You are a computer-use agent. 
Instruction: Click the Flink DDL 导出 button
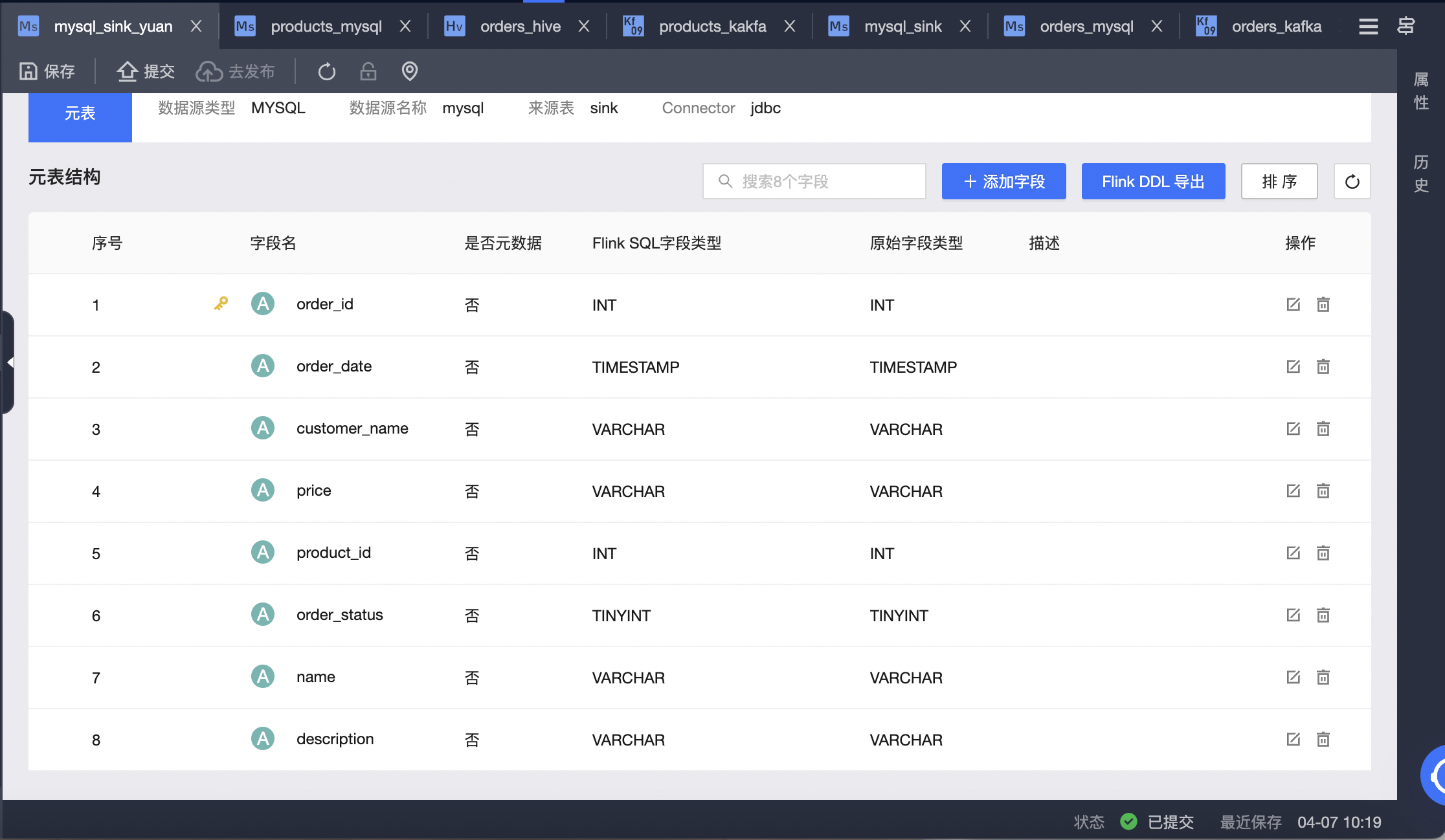click(1153, 181)
